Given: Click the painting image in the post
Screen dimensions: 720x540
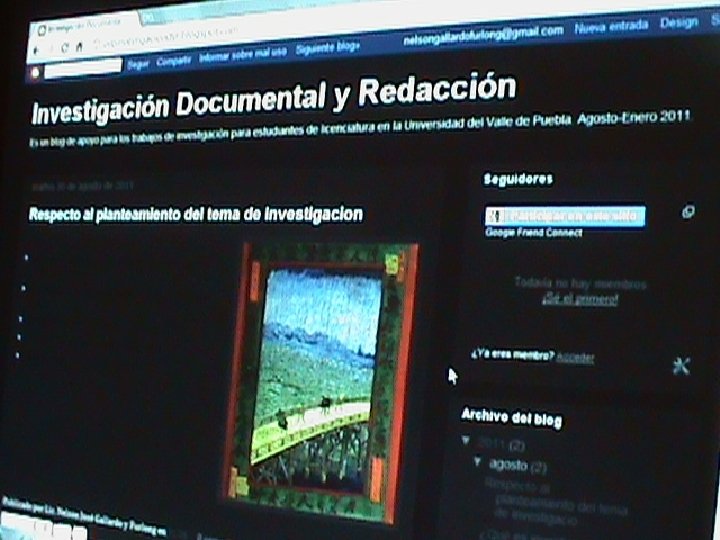Looking at the screenshot, I should (x=320, y=381).
